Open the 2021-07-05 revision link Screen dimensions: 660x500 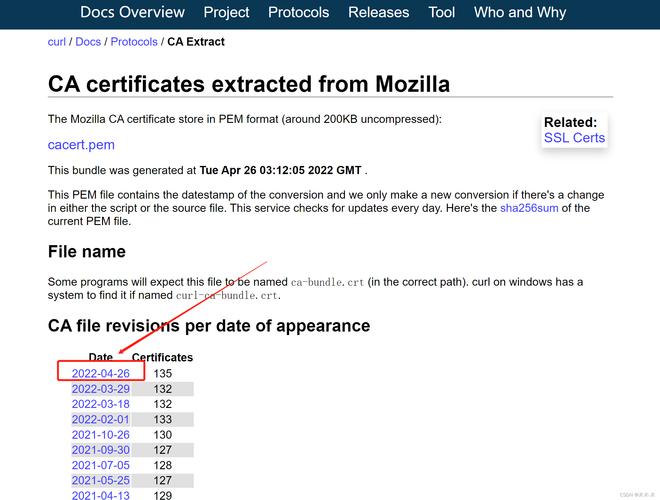(101, 465)
